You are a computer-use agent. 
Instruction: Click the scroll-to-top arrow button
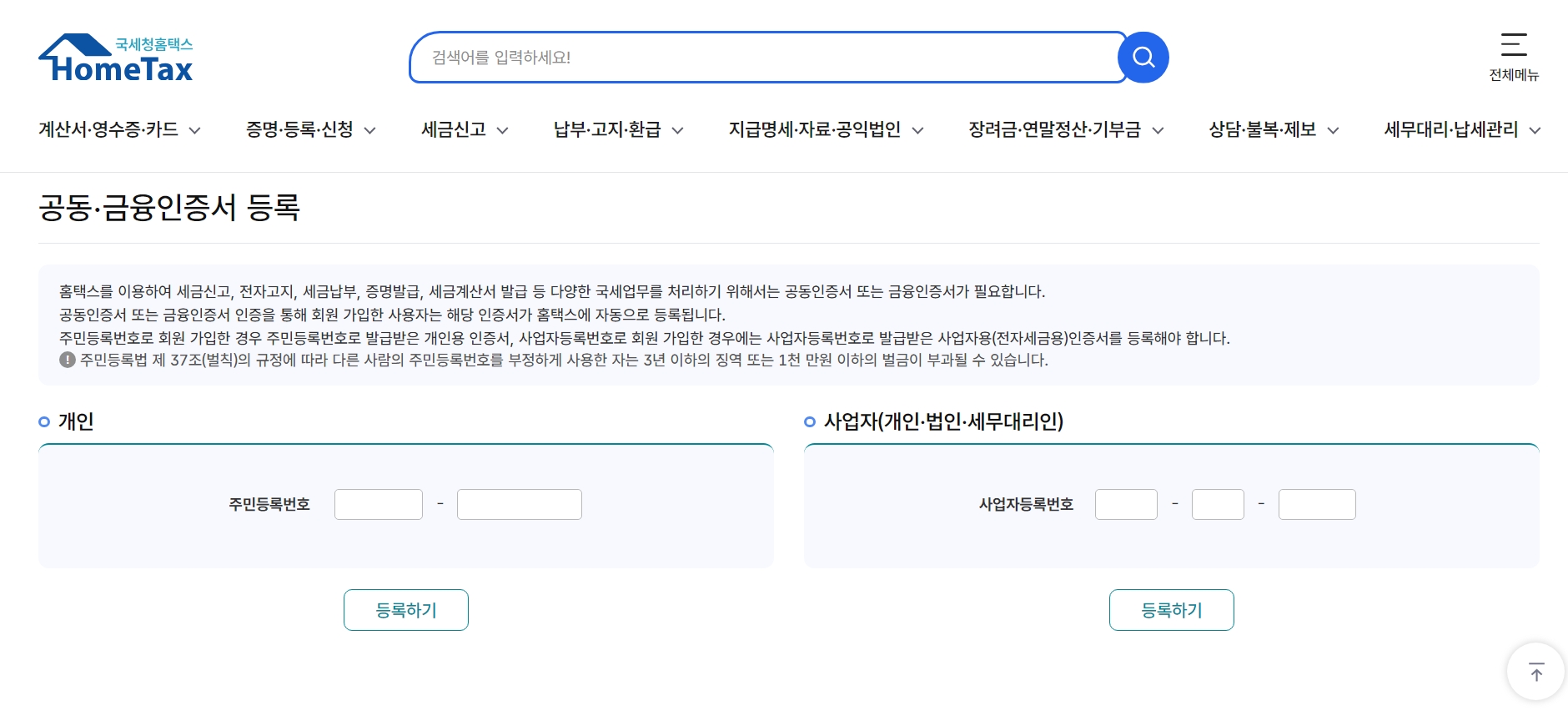1536,671
